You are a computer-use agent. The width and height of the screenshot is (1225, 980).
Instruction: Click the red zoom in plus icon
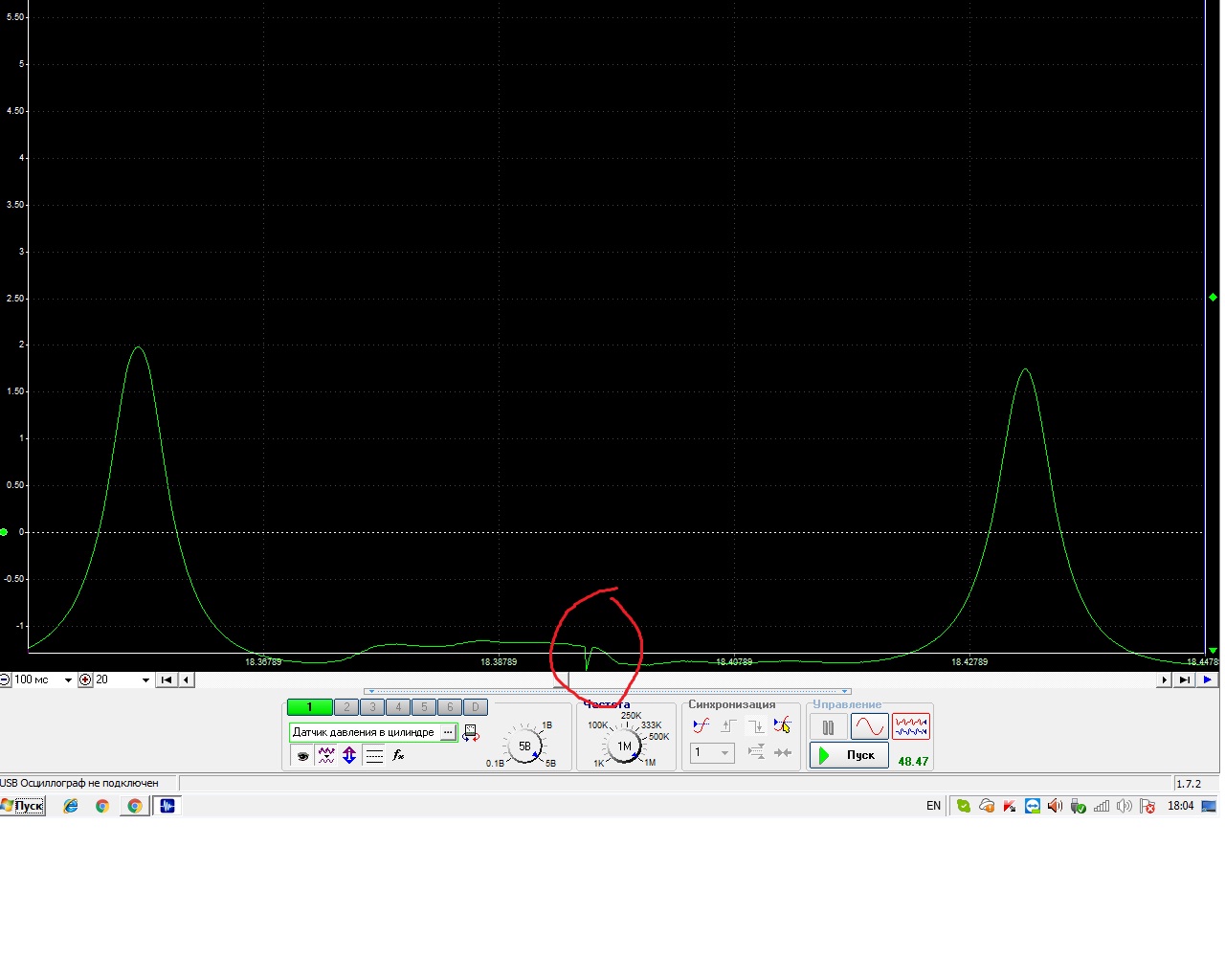coord(85,680)
